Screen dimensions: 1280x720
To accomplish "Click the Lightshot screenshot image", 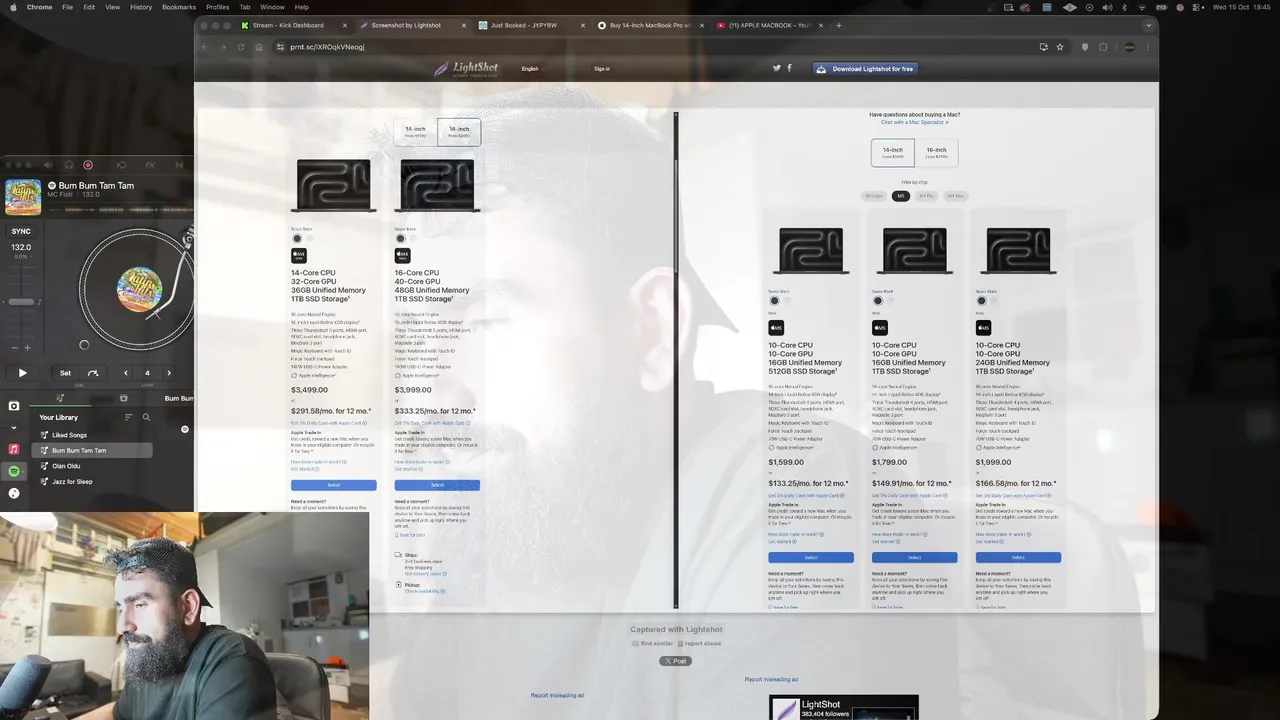I will tap(676, 360).
